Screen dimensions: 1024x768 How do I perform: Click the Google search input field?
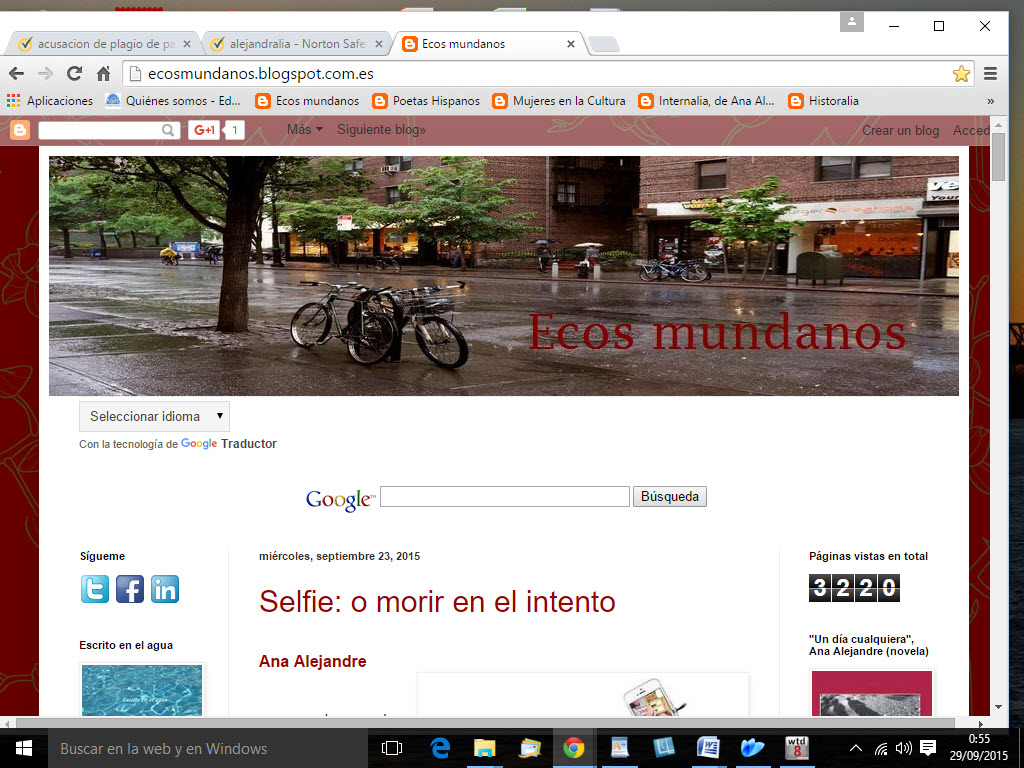point(504,496)
